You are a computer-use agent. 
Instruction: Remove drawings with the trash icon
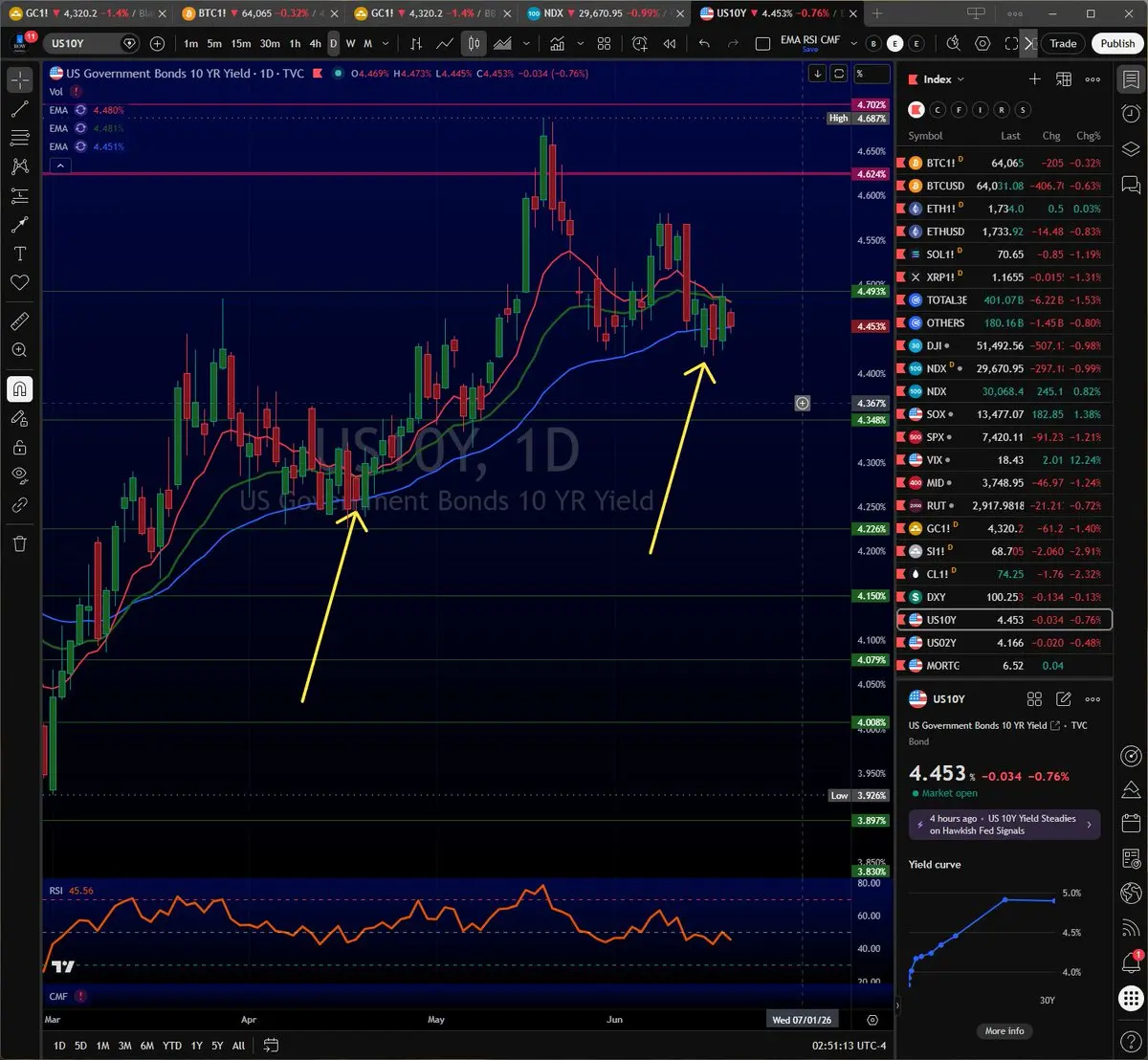(20, 543)
